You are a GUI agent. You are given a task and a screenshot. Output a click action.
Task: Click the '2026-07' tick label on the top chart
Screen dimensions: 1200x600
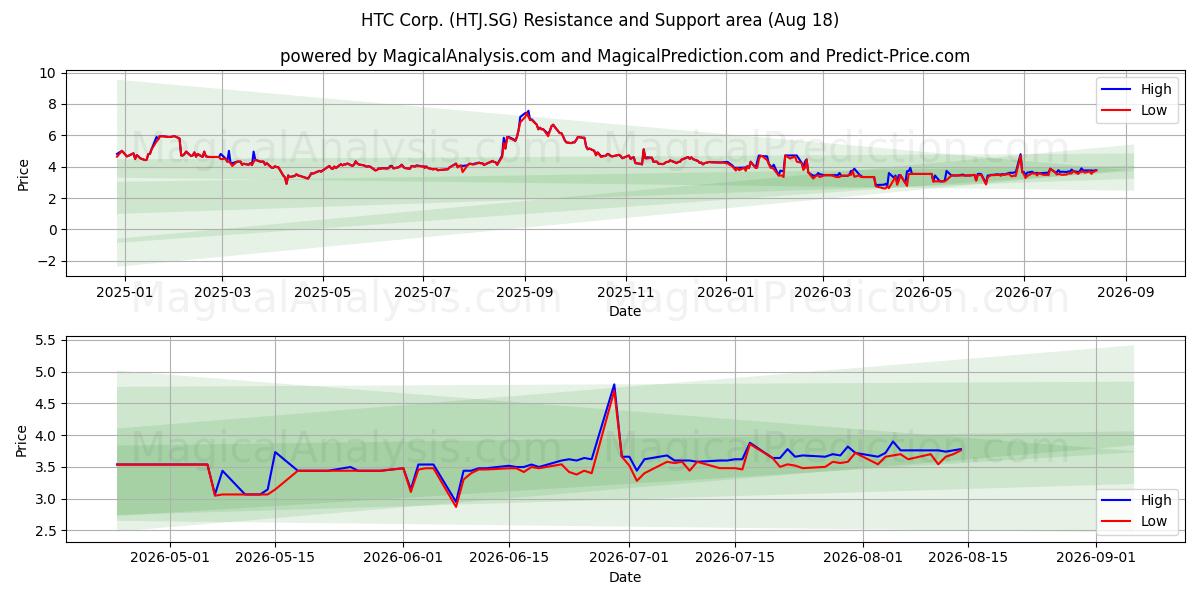tap(1023, 293)
